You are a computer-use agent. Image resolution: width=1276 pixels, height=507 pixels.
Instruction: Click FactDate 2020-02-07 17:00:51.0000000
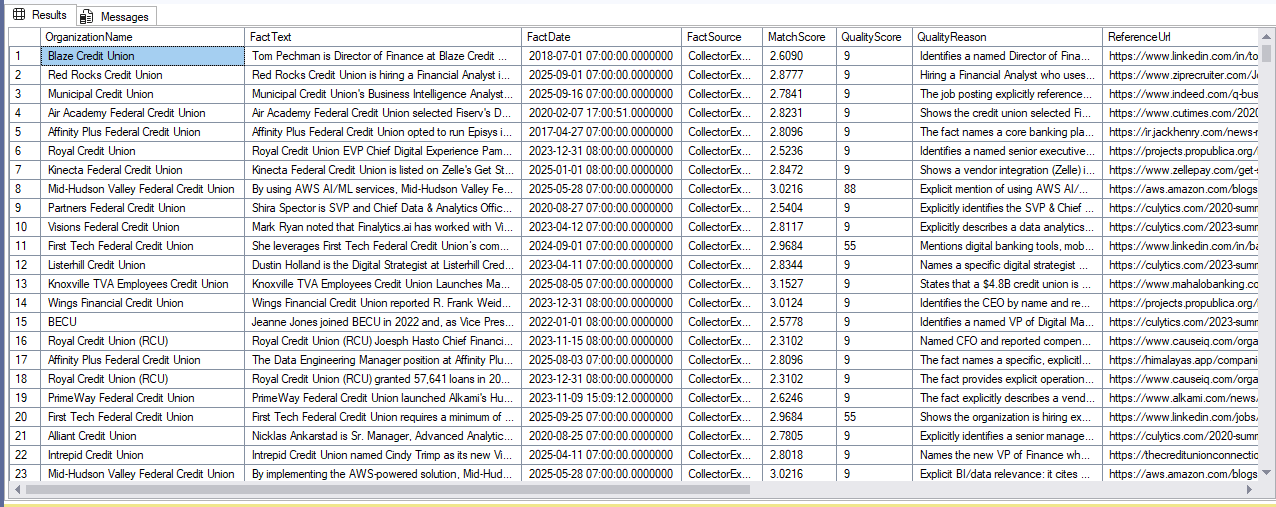point(602,113)
